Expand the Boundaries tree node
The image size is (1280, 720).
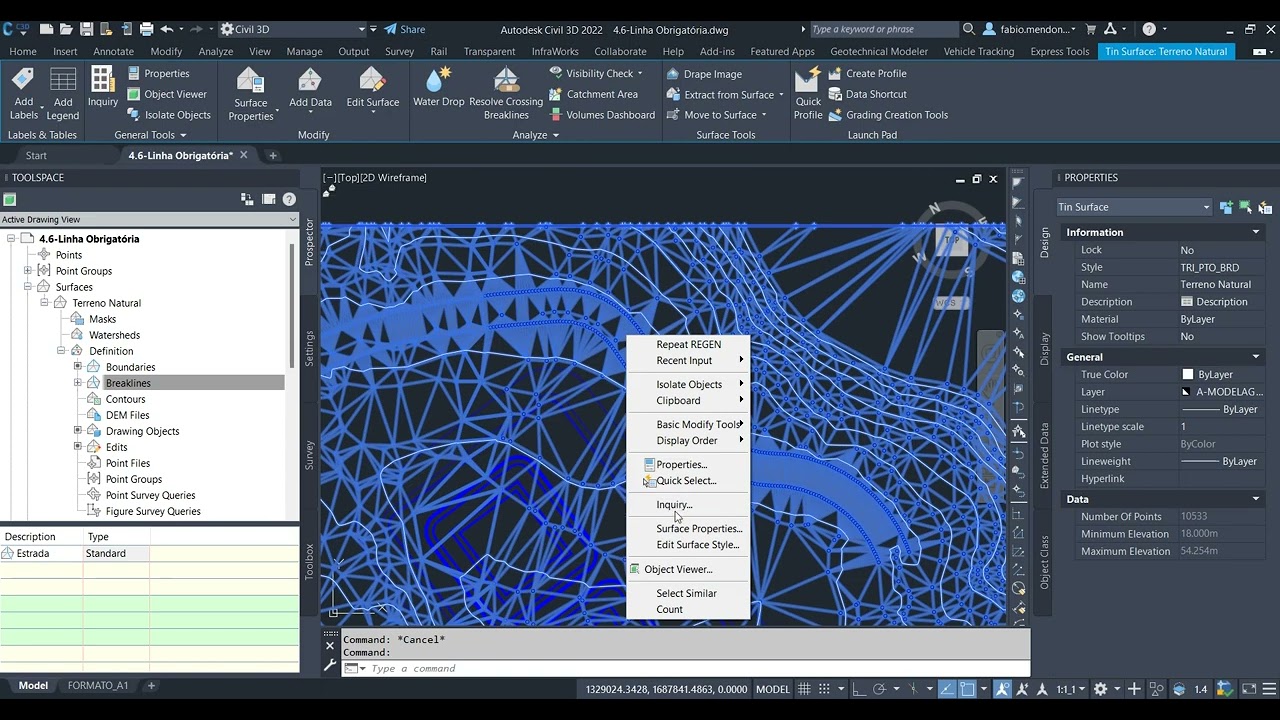click(x=78, y=367)
